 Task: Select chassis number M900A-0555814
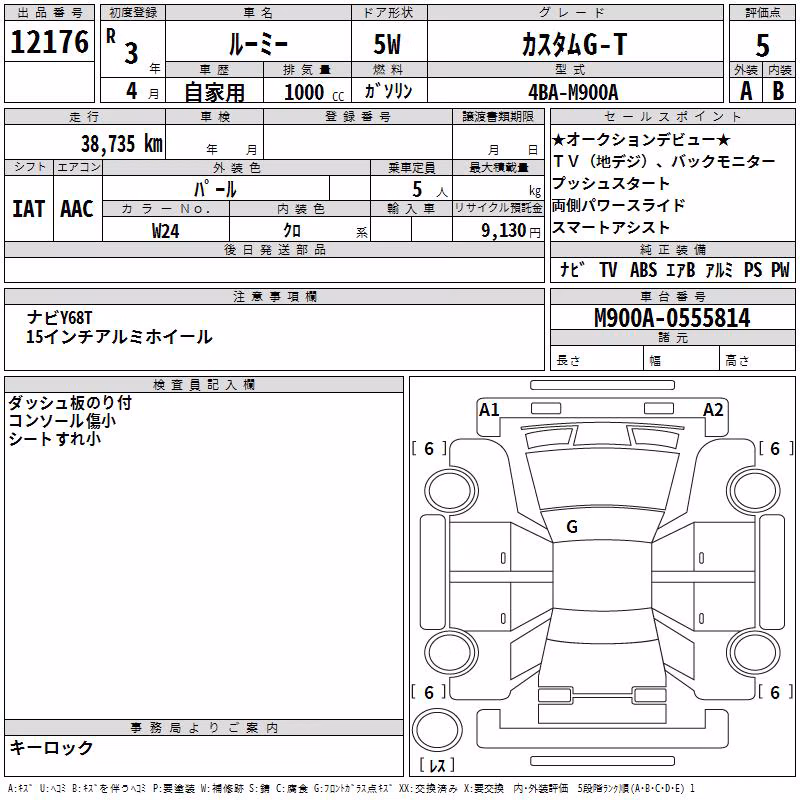[x=672, y=318]
